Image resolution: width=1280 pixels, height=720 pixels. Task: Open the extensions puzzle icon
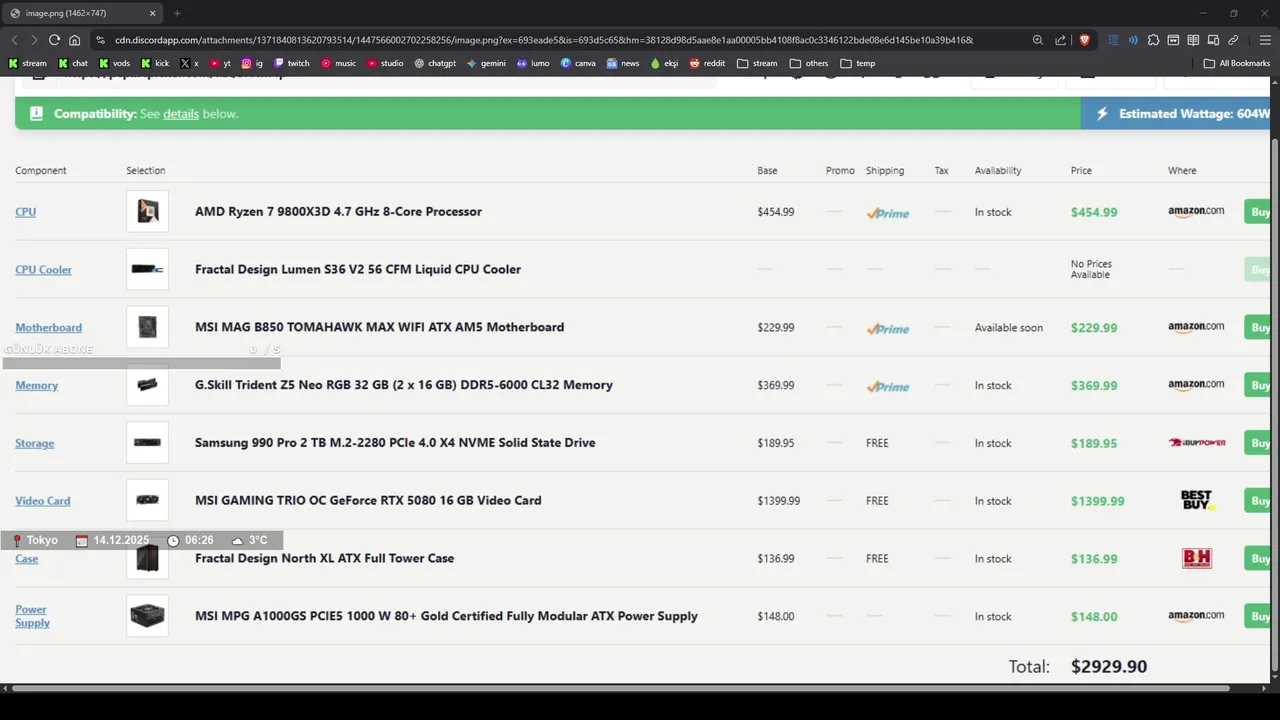[x=1153, y=40]
